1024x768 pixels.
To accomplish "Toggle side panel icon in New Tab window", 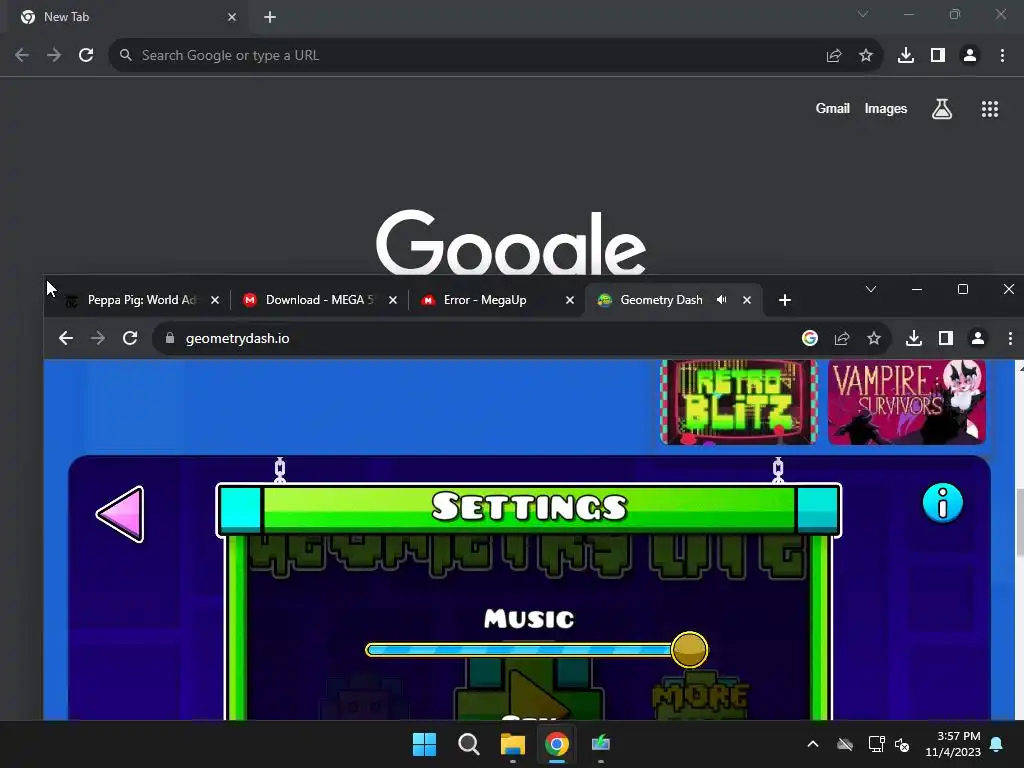I will pyautogui.click(x=938, y=56).
